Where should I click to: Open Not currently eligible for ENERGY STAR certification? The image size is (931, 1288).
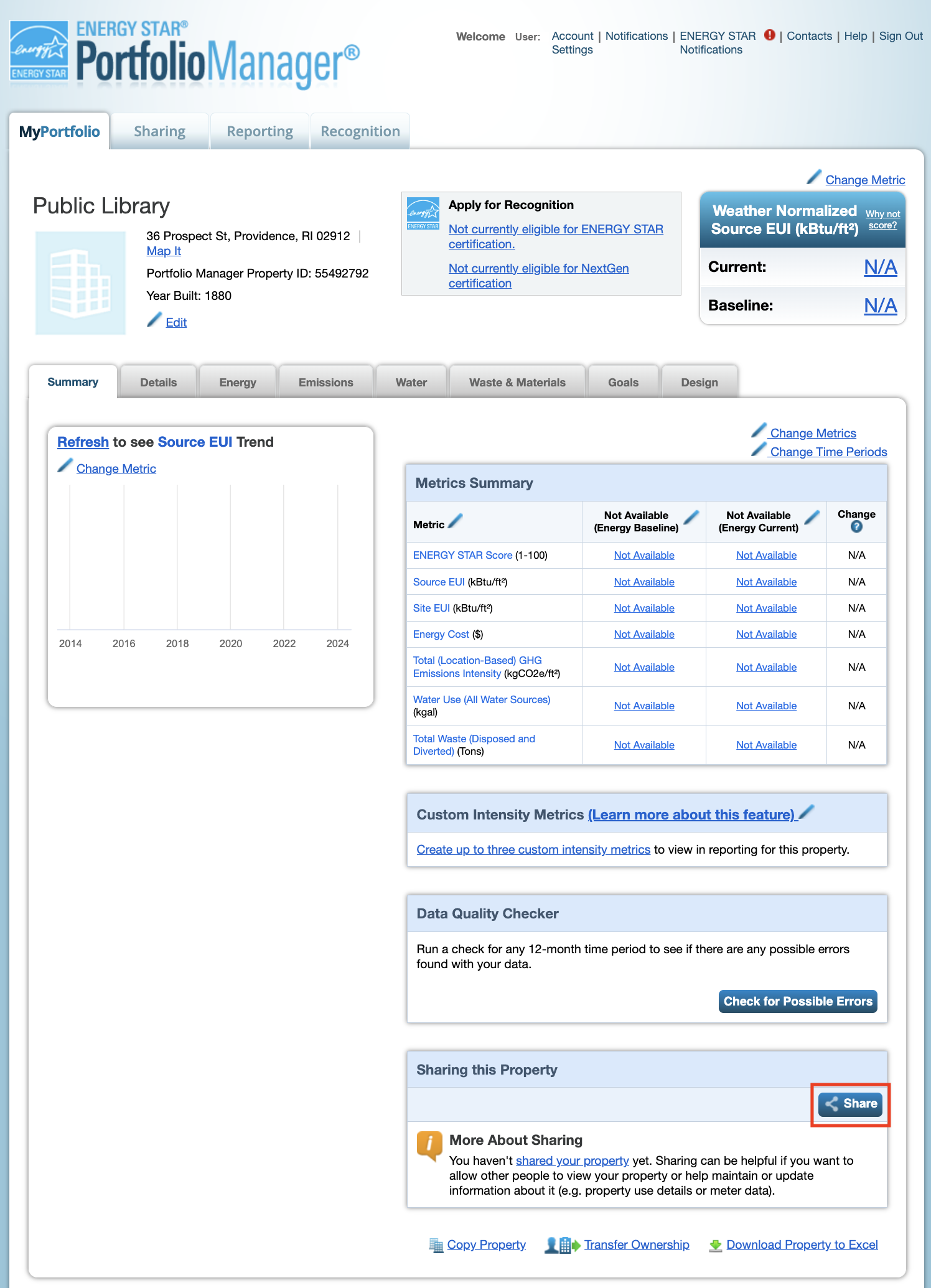[x=556, y=236]
